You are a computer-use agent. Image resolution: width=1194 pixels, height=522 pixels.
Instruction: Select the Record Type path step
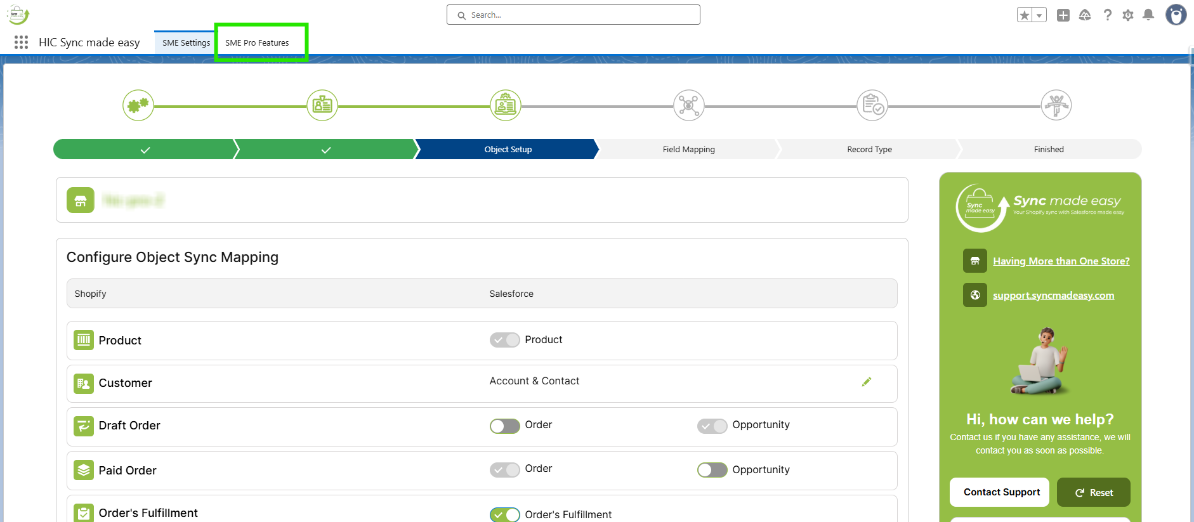869,149
